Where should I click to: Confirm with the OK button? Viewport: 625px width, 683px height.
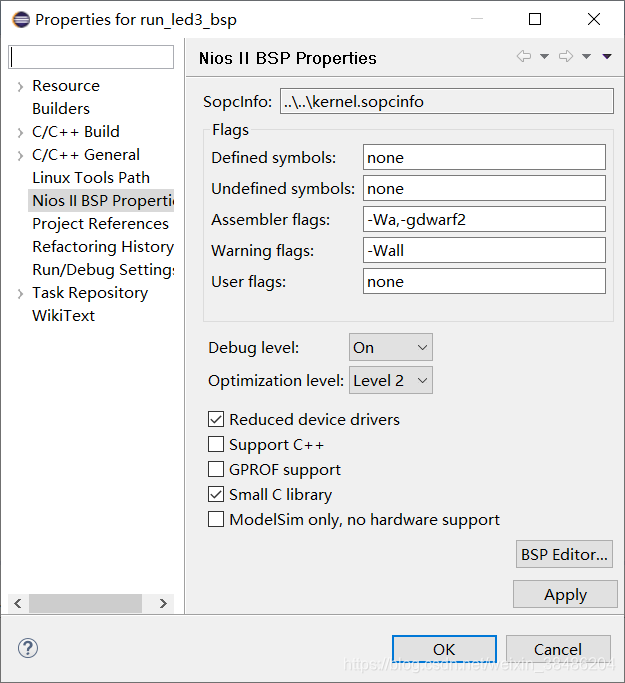[x=444, y=649]
